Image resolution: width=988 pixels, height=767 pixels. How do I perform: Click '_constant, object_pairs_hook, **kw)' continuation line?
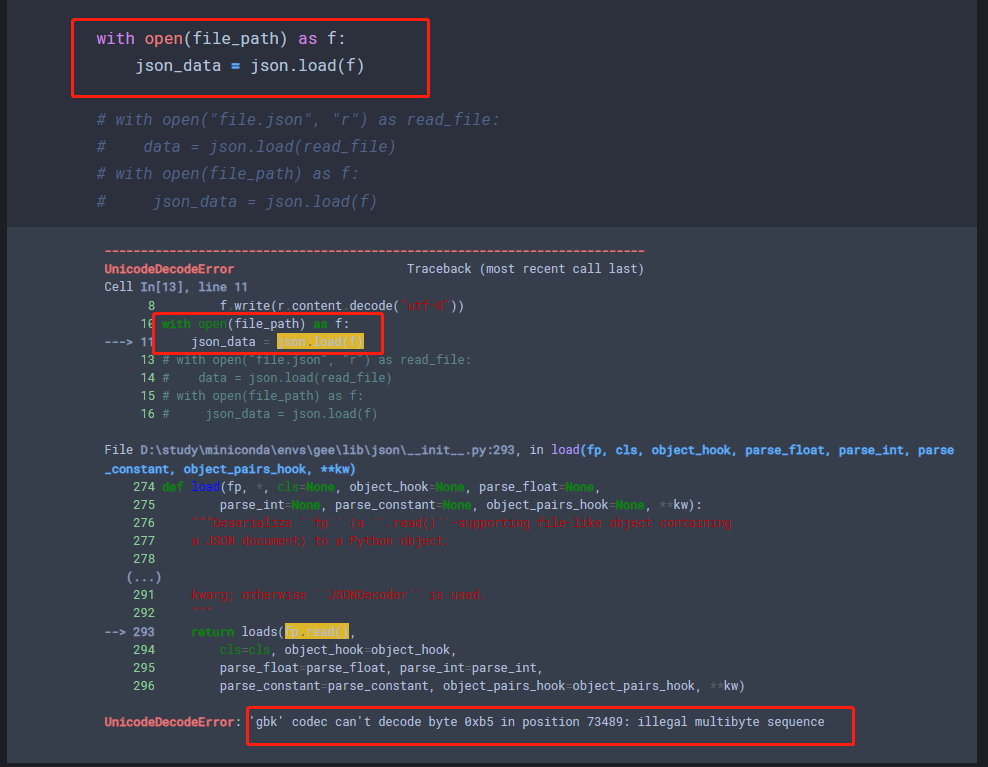click(x=230, y=469)
